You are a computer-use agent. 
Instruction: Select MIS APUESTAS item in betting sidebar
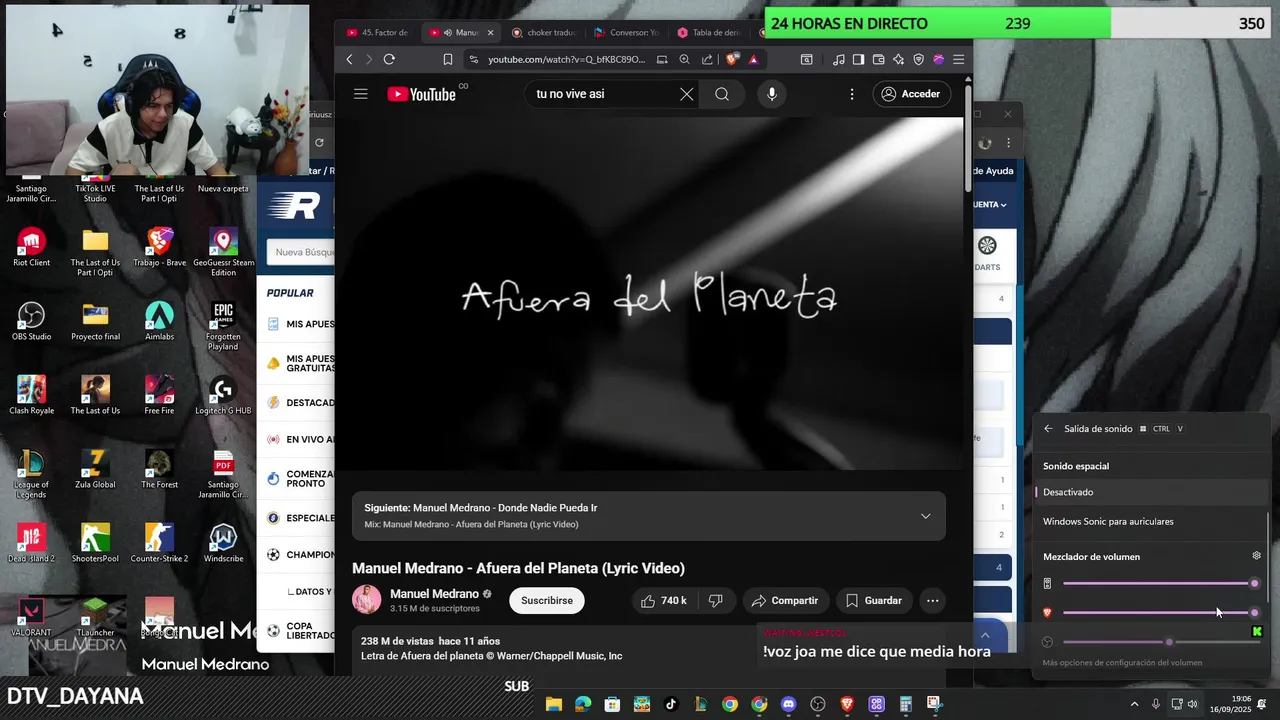coord(300,324)
